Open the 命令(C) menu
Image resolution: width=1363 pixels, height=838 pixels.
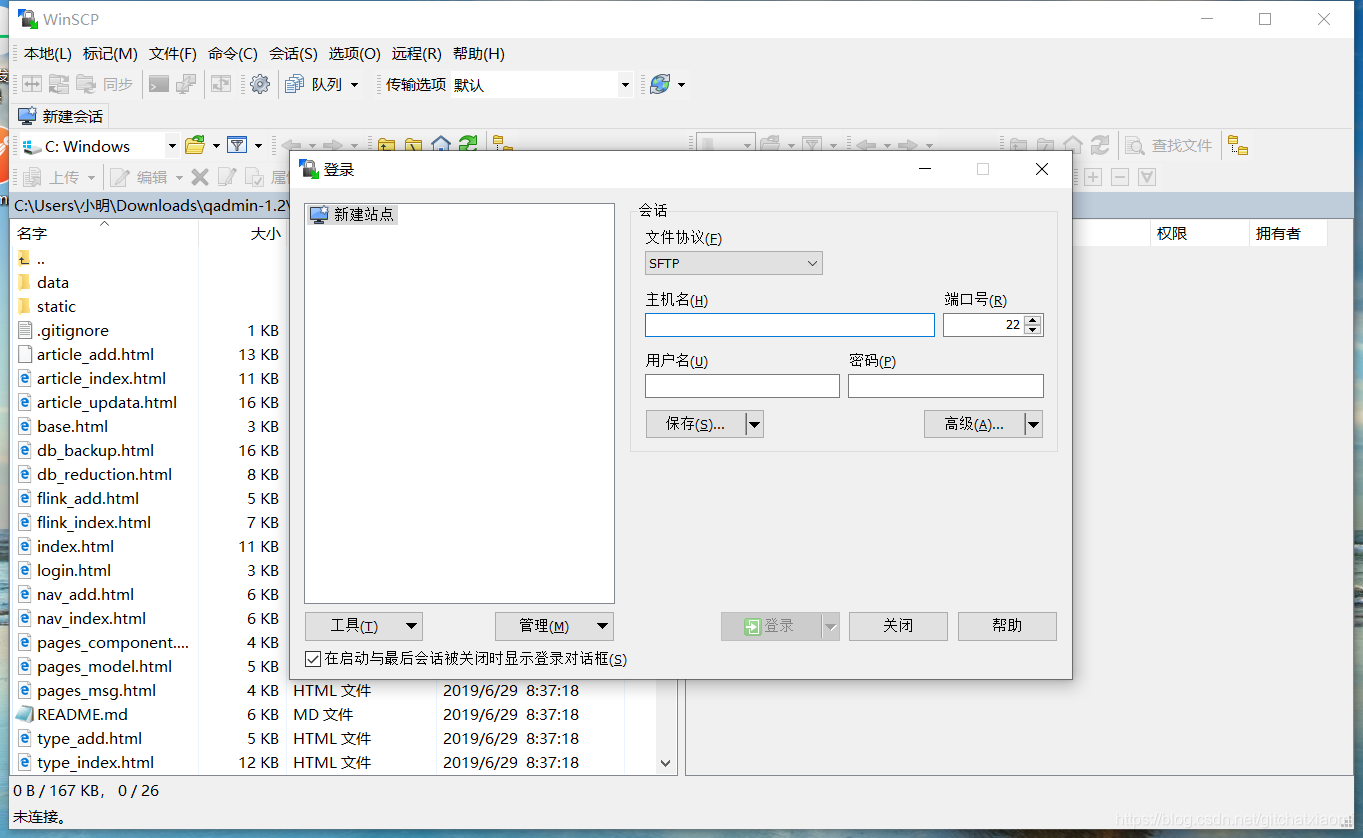[x=233, y=54]
